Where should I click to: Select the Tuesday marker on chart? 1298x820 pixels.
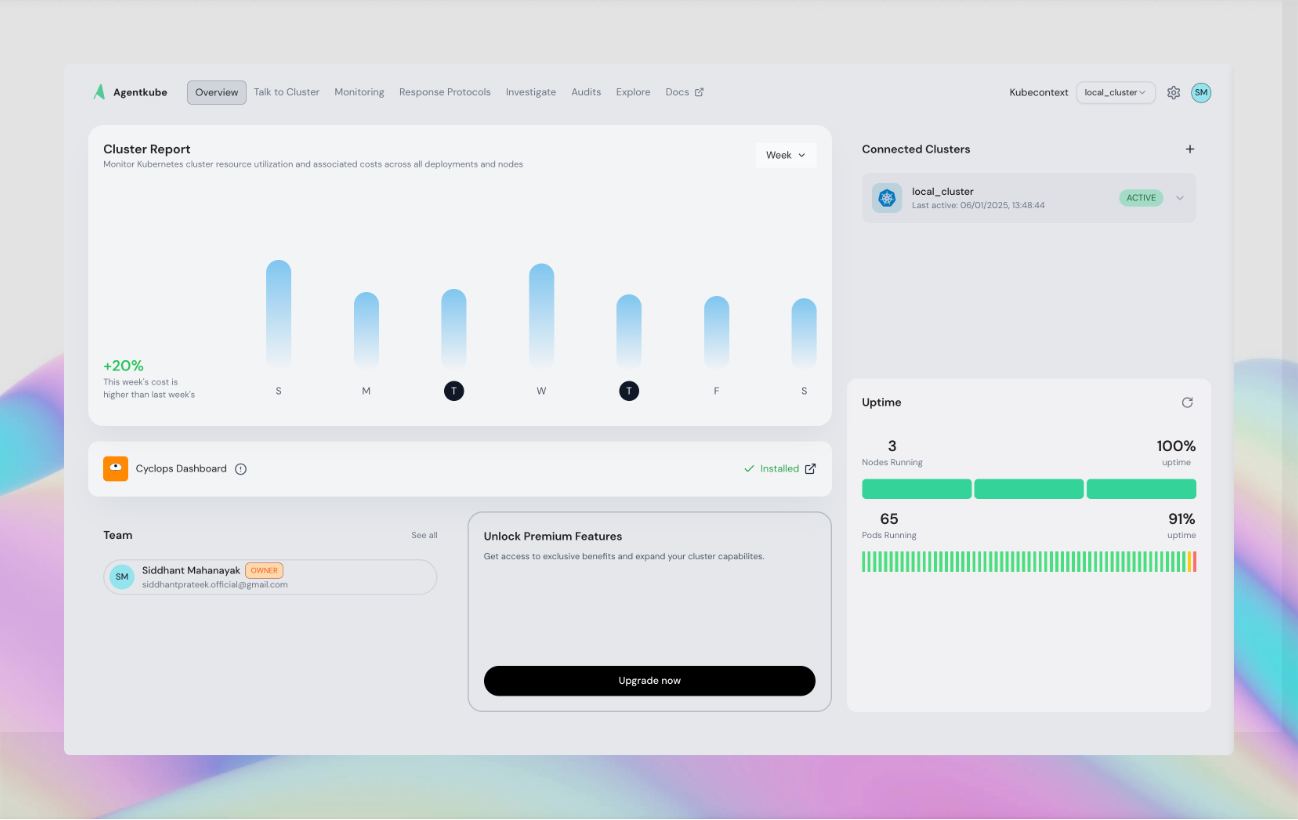click(x=454, y=391)
